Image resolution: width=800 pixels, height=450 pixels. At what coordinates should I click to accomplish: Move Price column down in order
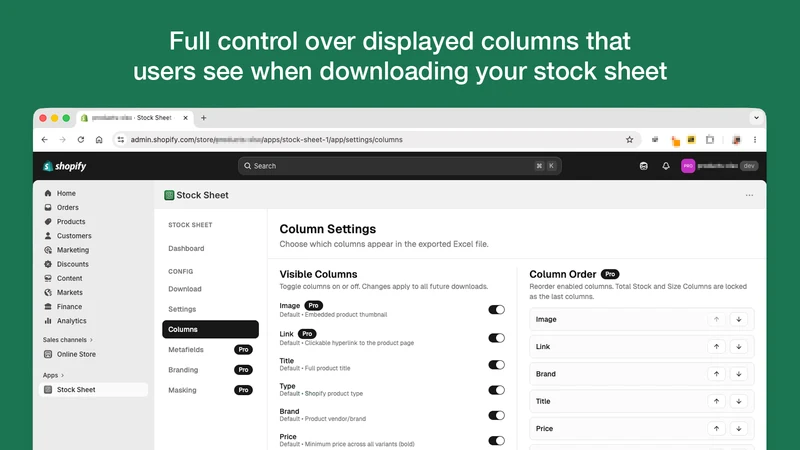pos(738,429)
